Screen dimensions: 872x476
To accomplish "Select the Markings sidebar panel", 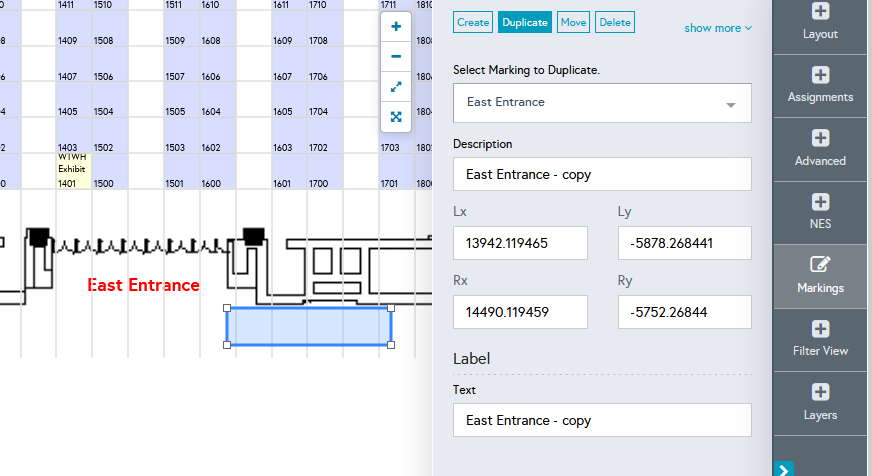I will coord(820,276).
